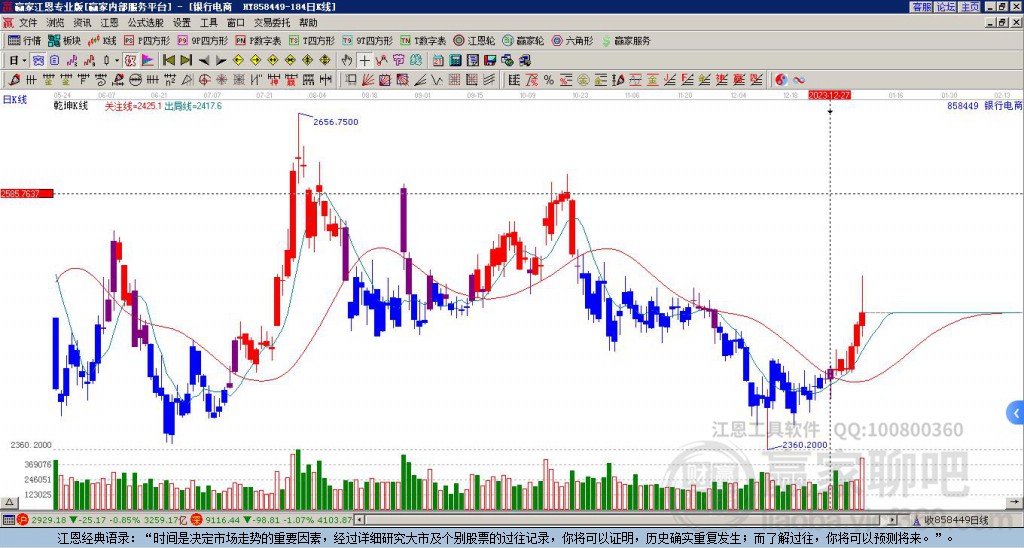Open the calendar date icon
The width and height of the screenshot is (1024, 548).
click(438, 61)
